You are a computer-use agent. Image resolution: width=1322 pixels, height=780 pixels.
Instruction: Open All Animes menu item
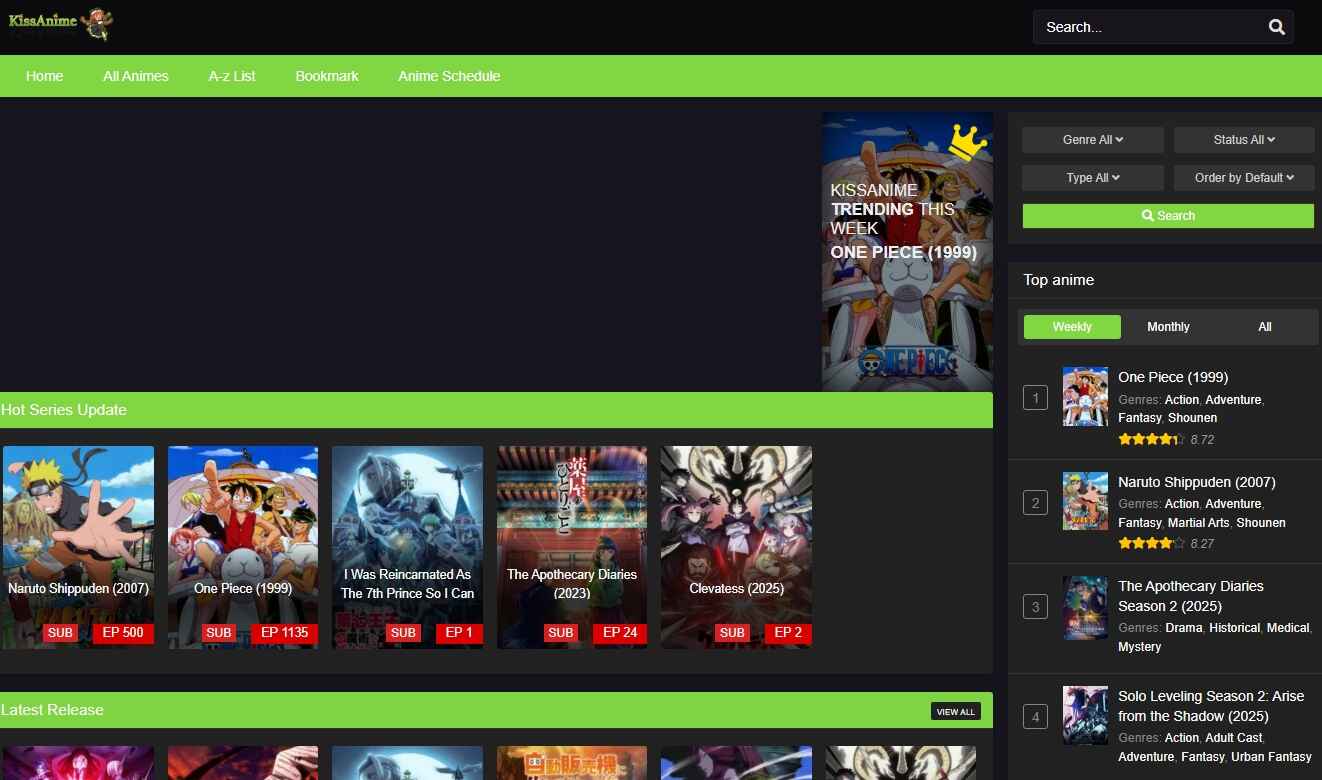136,76
